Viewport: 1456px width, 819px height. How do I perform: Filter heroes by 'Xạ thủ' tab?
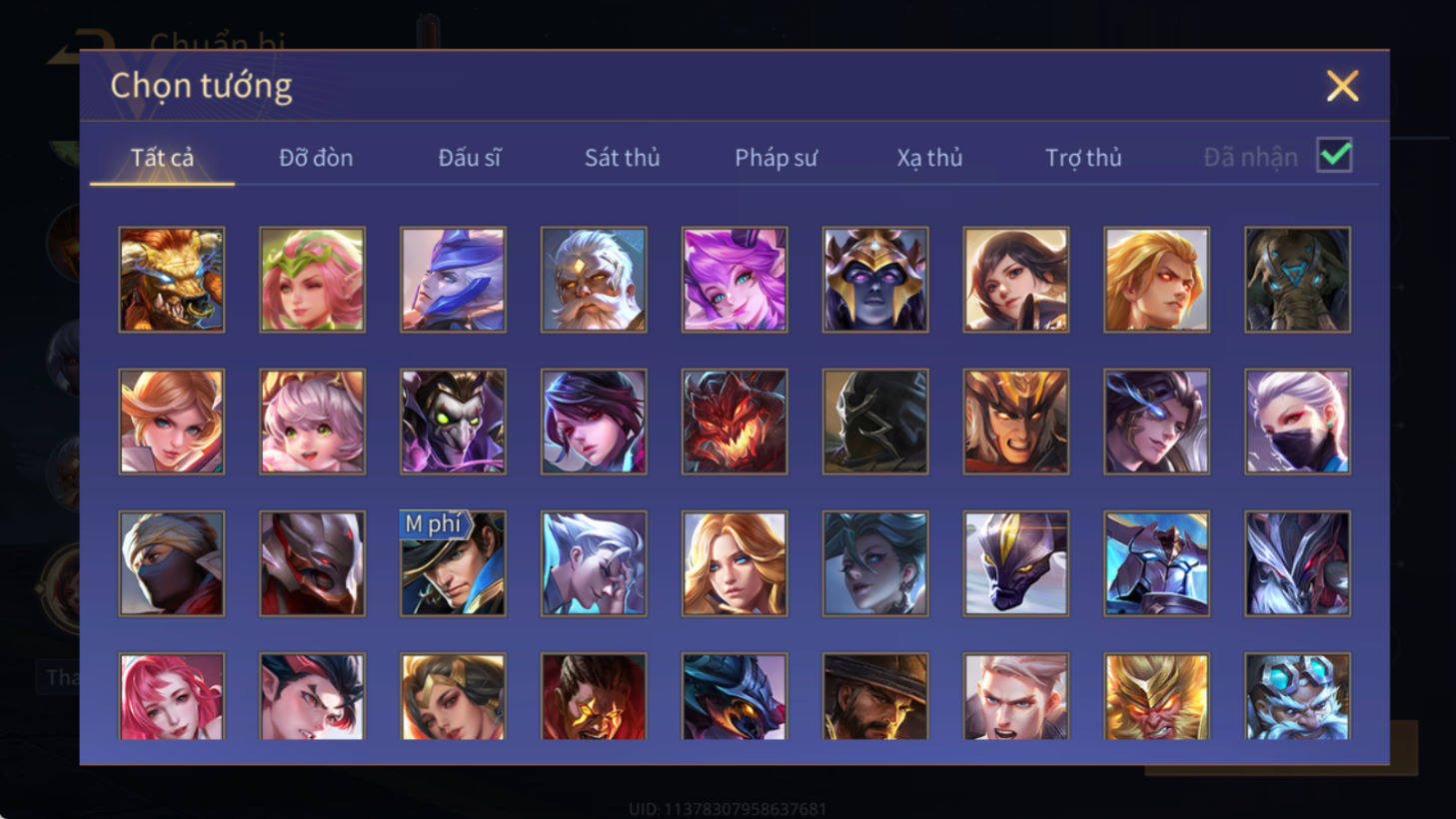[x=929, y=158]
